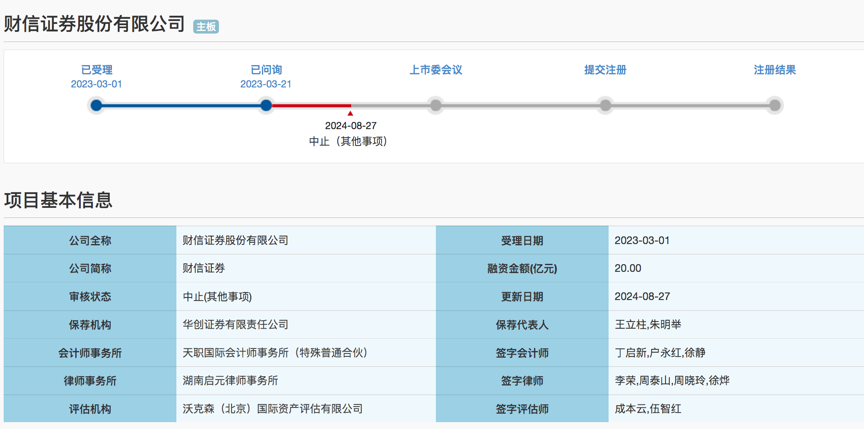Click the 2024-08-27 date below the timeline
This screenshot has height=429, width=864.
(x=351, y=126)
